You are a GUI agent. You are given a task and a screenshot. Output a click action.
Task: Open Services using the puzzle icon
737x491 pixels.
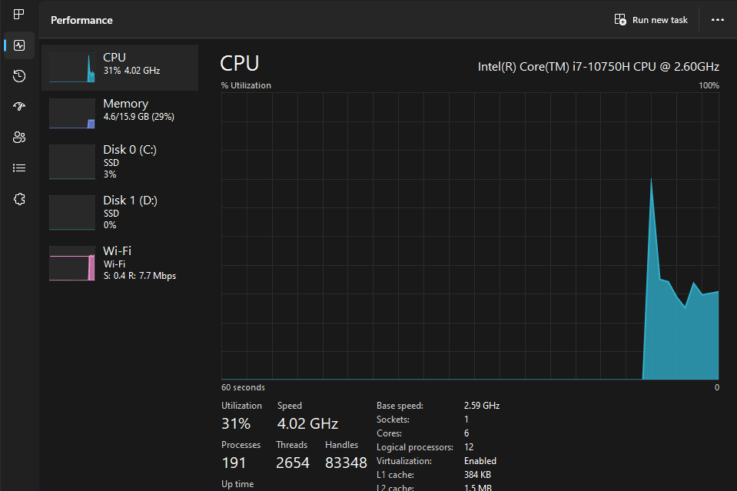[x=18, y=199]
